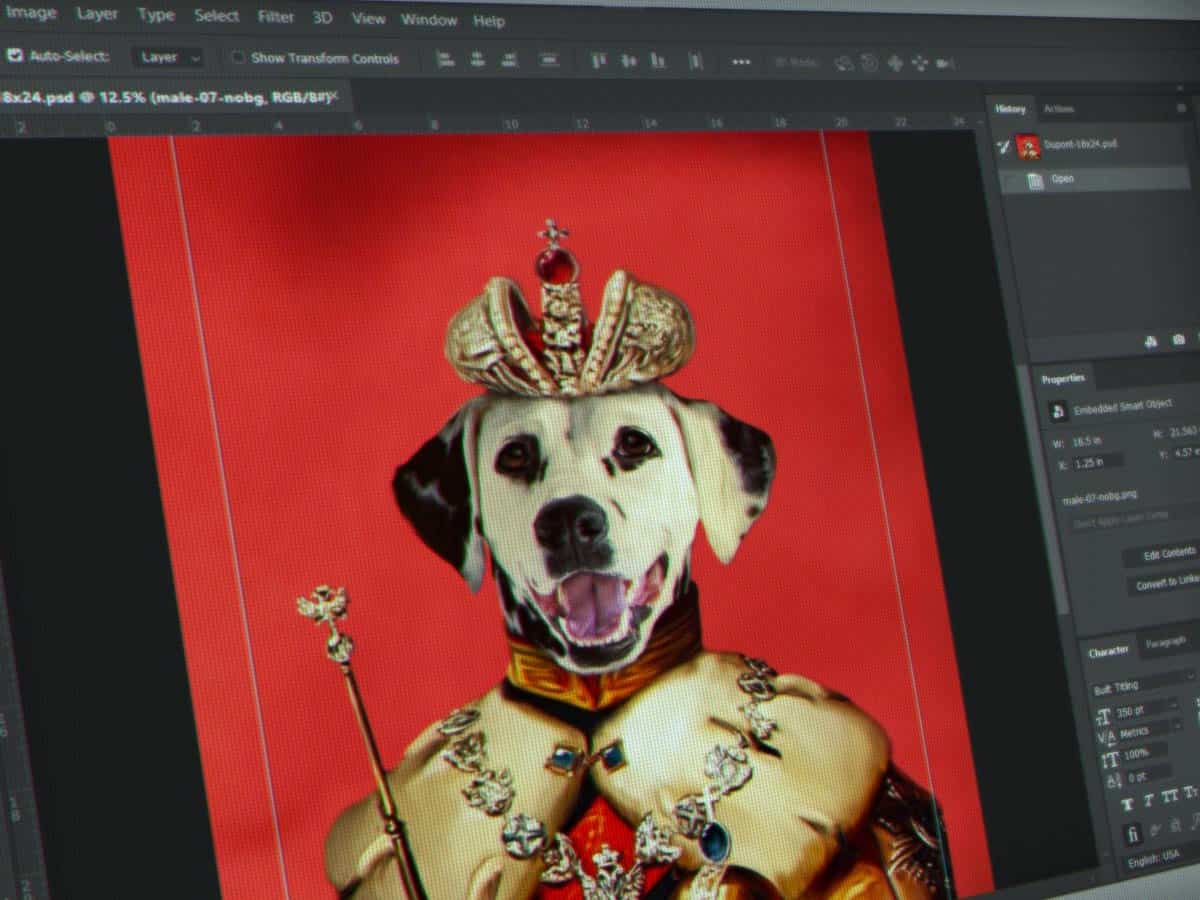Open the Type menu
The width and height of the screenshot is (1200, 900).
155,16
